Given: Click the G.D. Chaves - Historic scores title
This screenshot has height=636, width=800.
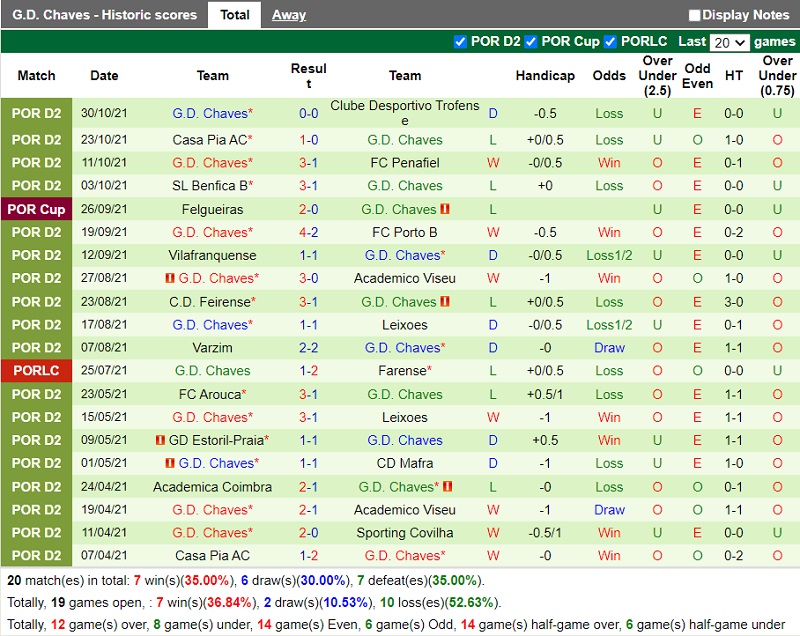Looking at the screenshot, I should 105,15.
